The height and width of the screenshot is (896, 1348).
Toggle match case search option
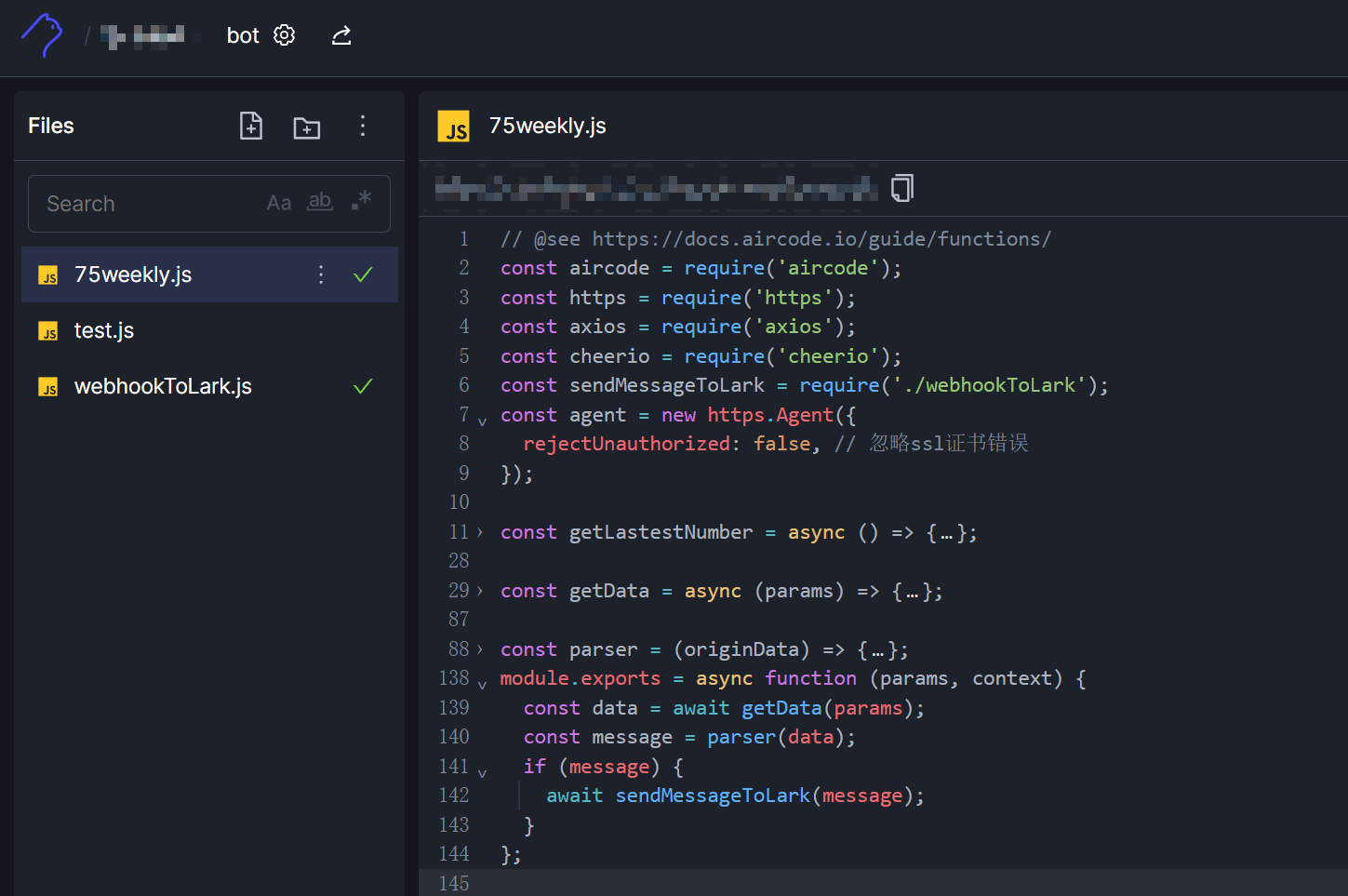(279, 203)
